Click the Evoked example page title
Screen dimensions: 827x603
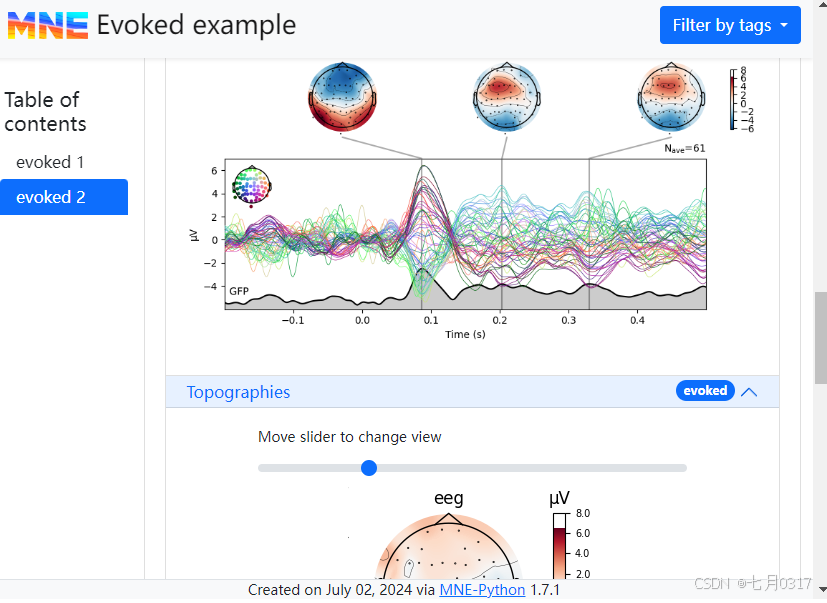(196, 25)
